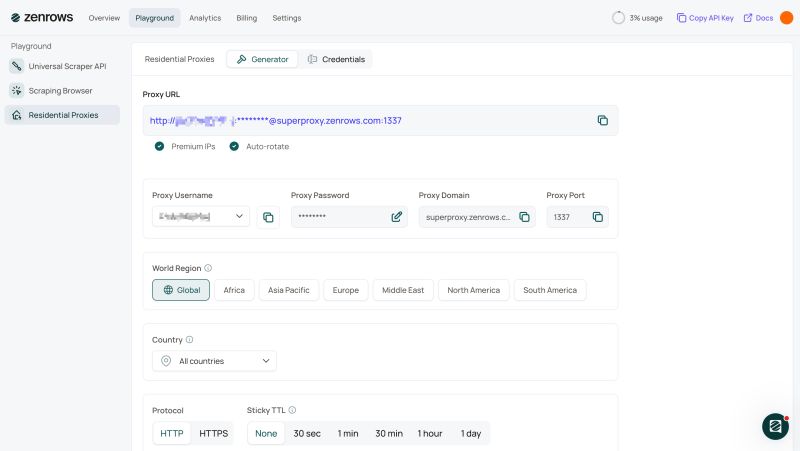Copy the Proxy URL using its copy icon
The width and height of the screenshot is (800, 451).
coord(603,120)
